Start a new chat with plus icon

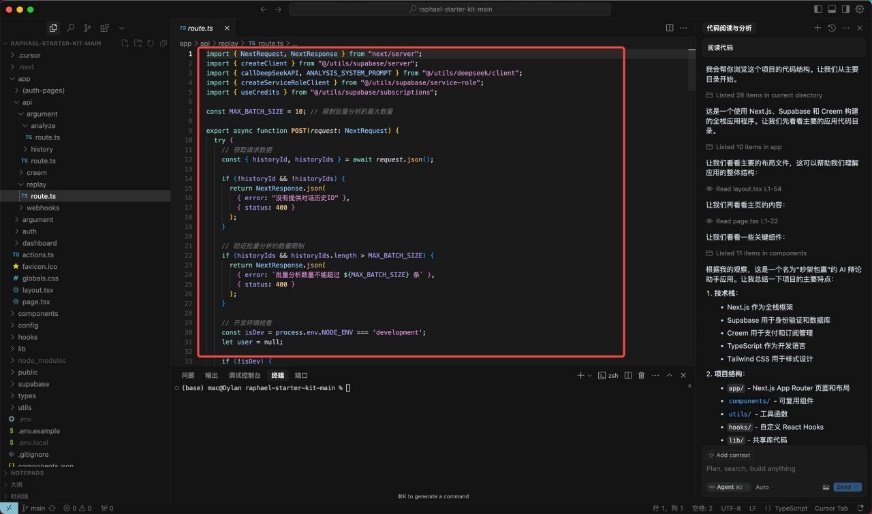[817, 28]
